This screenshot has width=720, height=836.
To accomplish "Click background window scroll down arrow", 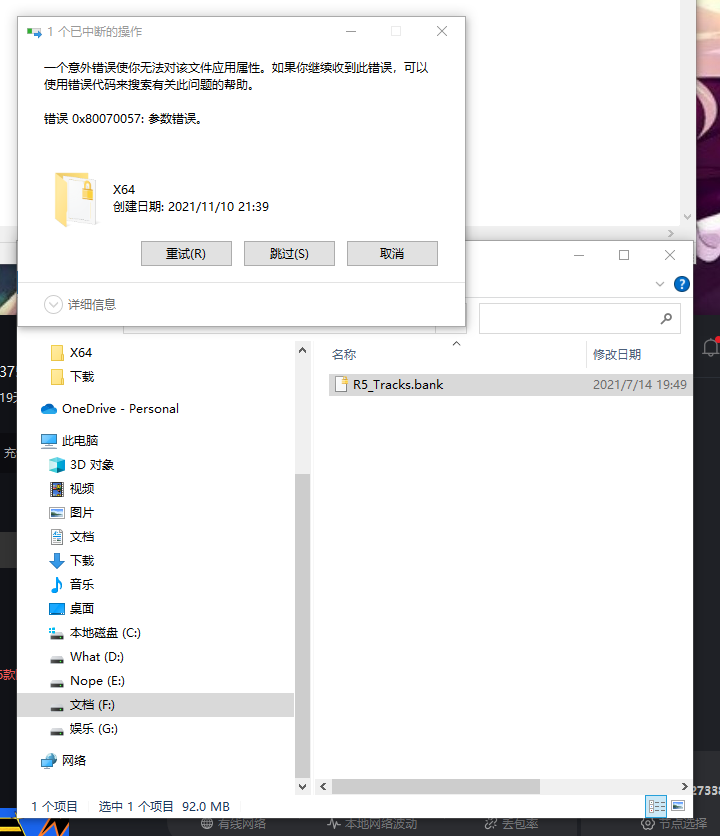I will point(687,217).
